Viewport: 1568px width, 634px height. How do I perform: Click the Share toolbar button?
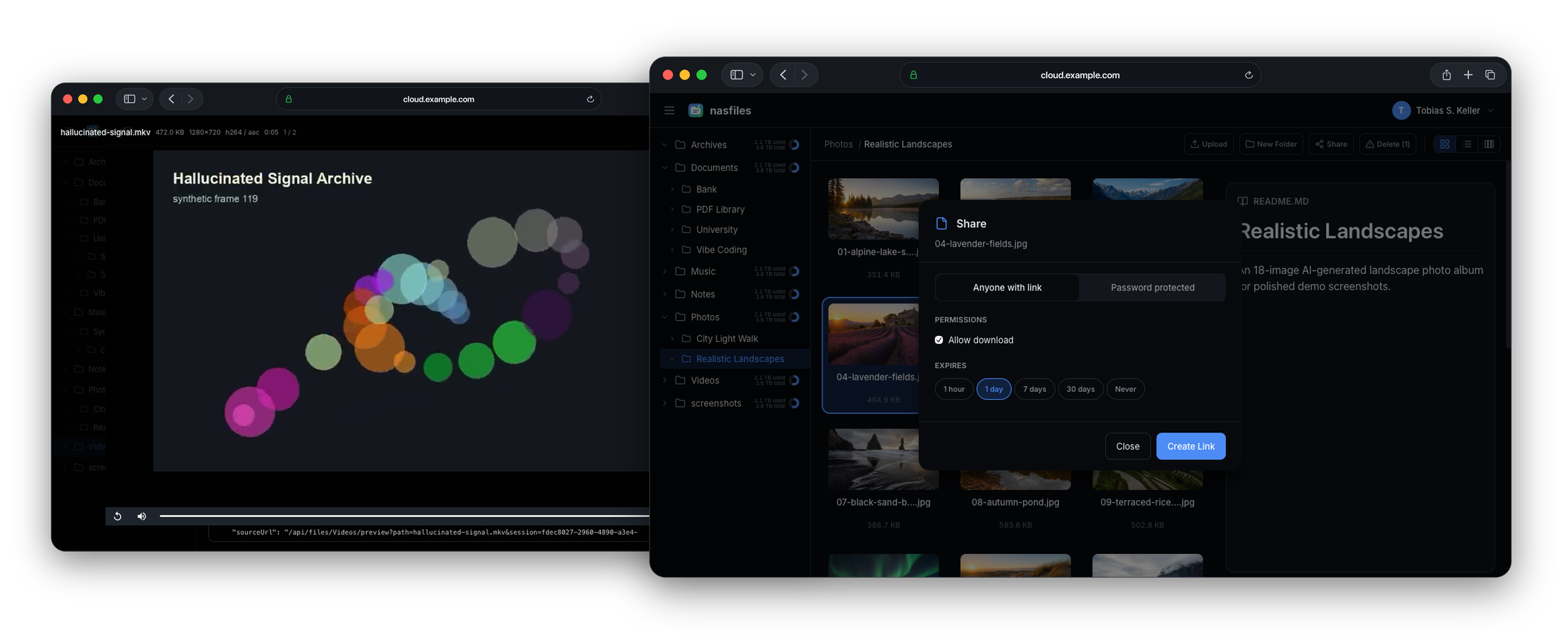pos(1331,144)
